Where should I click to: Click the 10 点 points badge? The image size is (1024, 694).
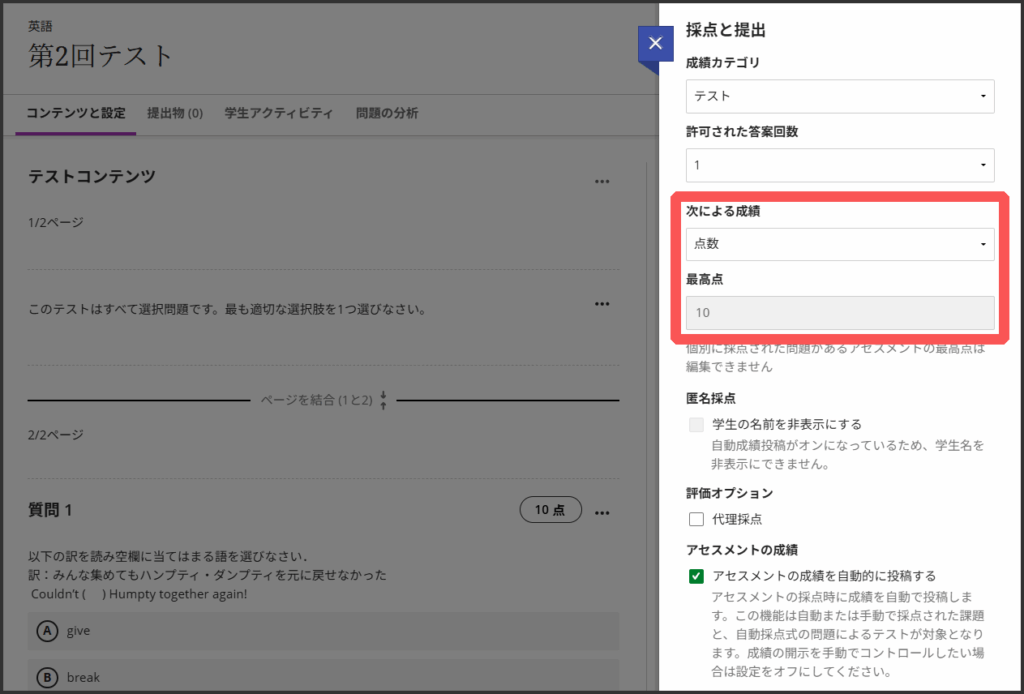[550, 510]
